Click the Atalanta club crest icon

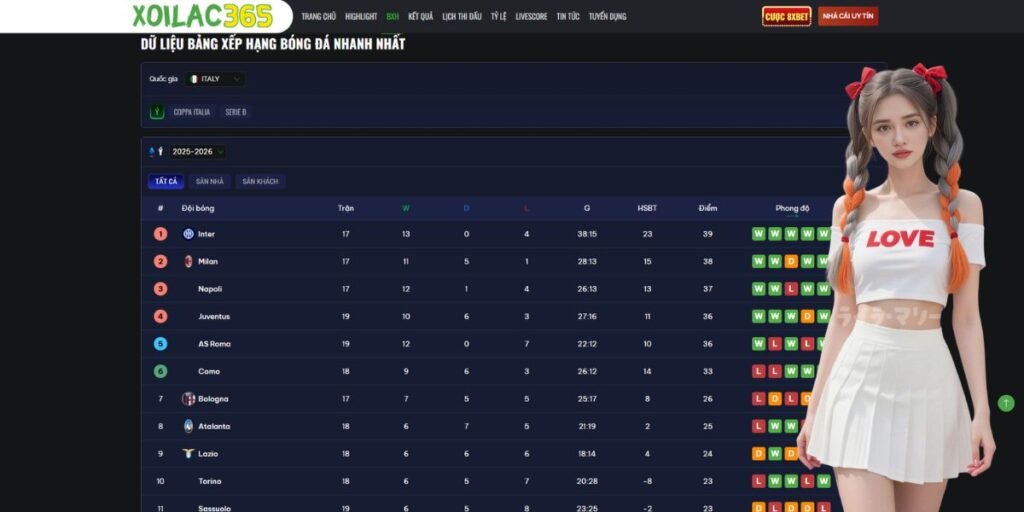[188, 426]
